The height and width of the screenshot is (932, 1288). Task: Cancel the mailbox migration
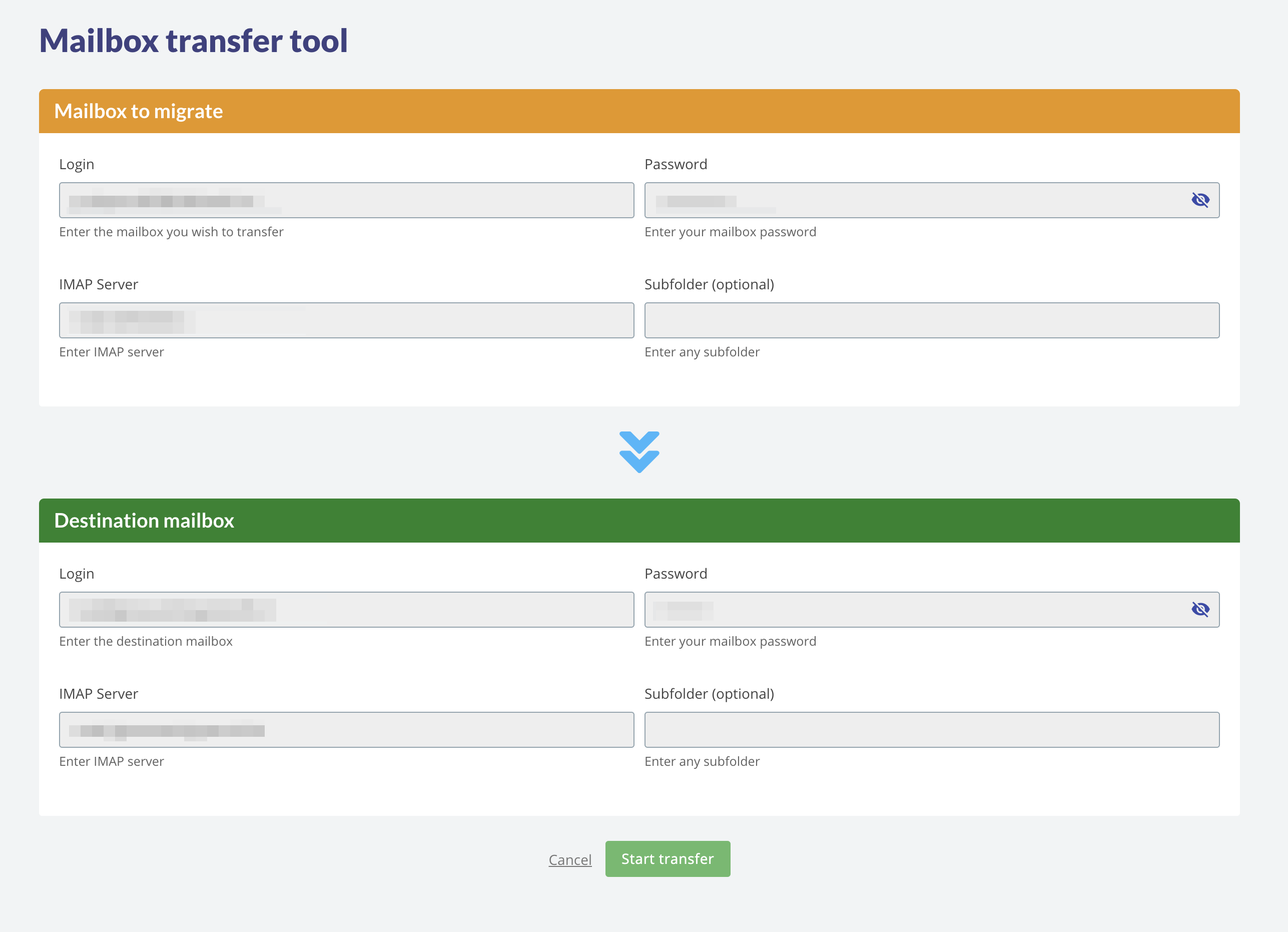(x=571, y=858)
